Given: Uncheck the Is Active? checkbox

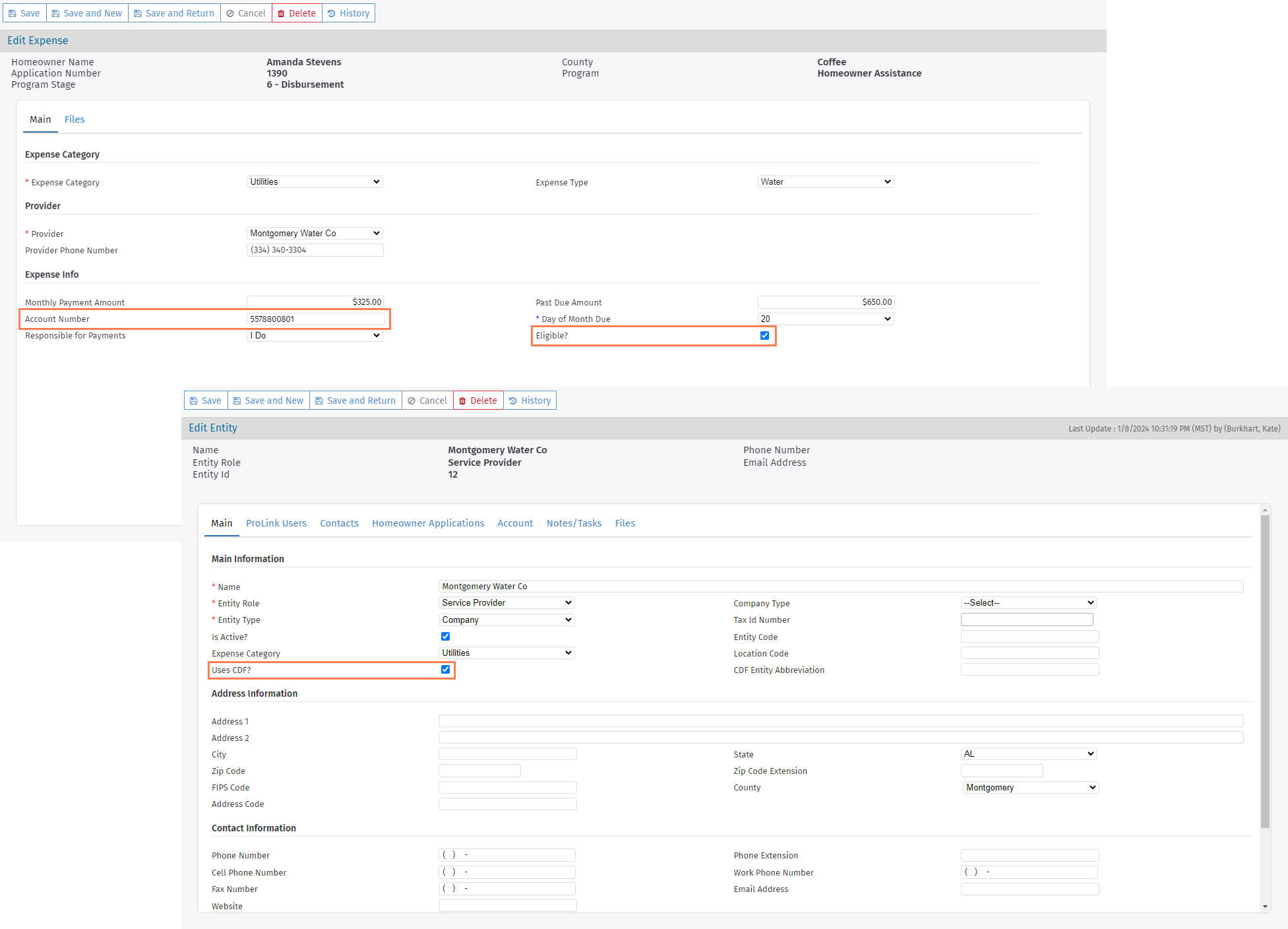Looking at the screenshot, I should [x=446, y=636].
